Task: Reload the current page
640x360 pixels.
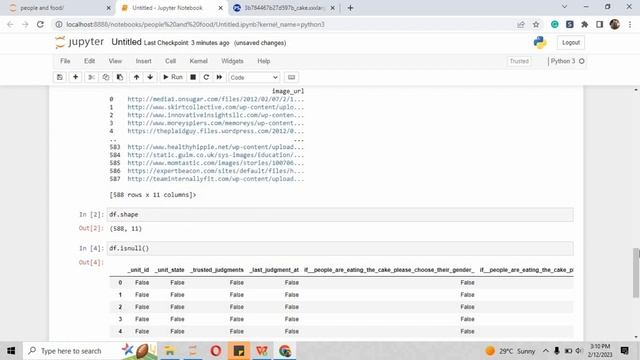Action: 40,24
